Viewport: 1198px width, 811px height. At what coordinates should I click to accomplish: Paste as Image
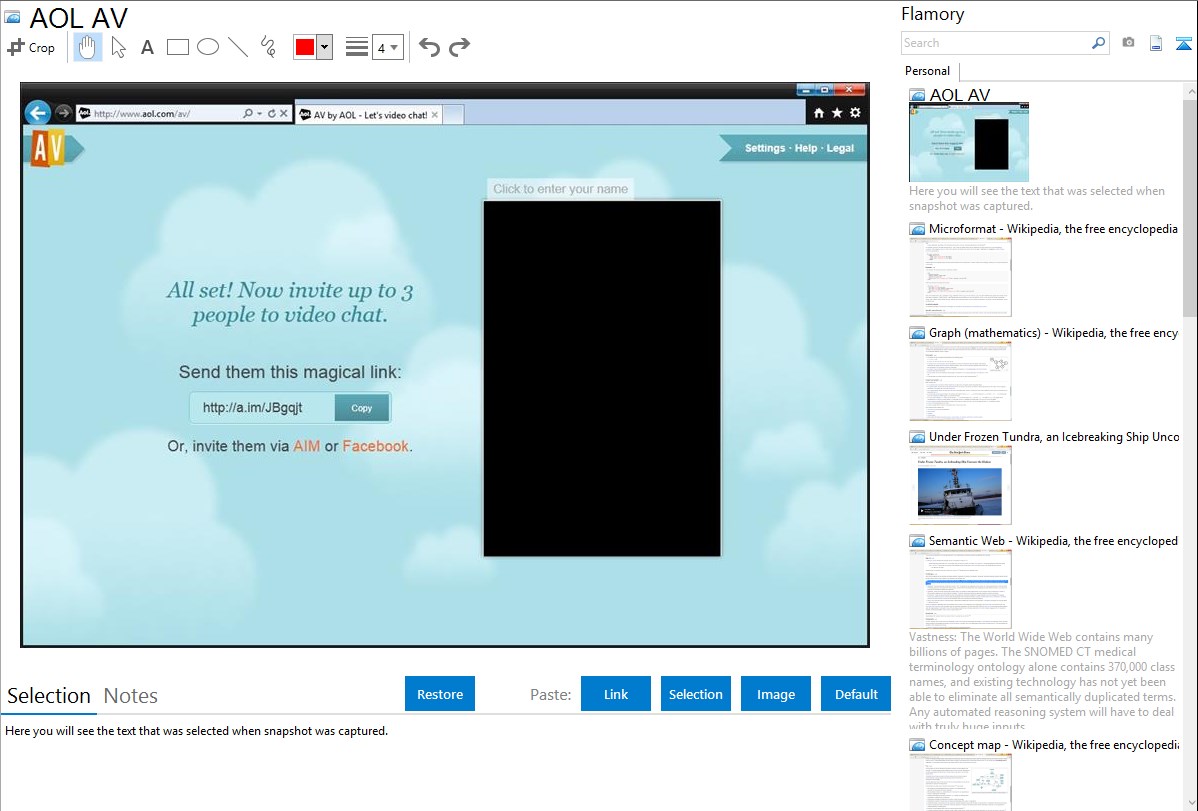[775, 694]
